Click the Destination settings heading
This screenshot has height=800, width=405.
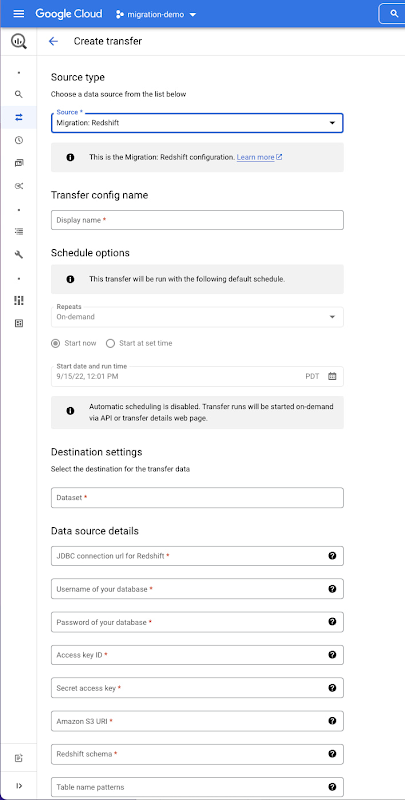[x=96, y=452]
